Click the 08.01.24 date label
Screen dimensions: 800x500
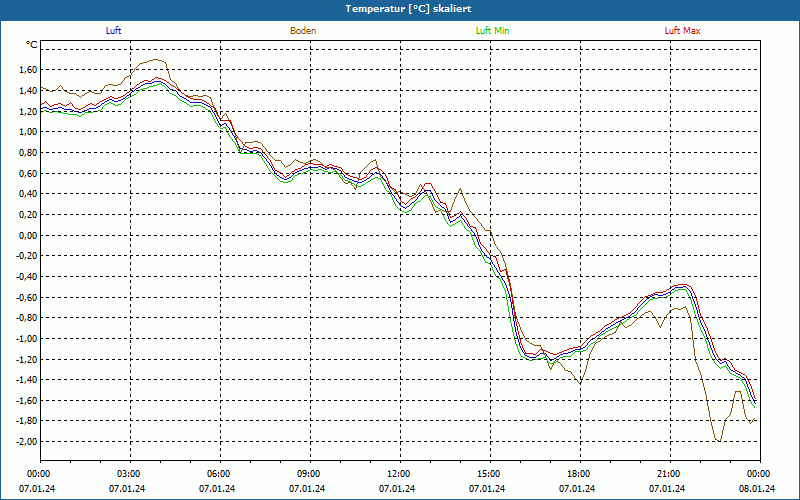(x=757, y=489)
